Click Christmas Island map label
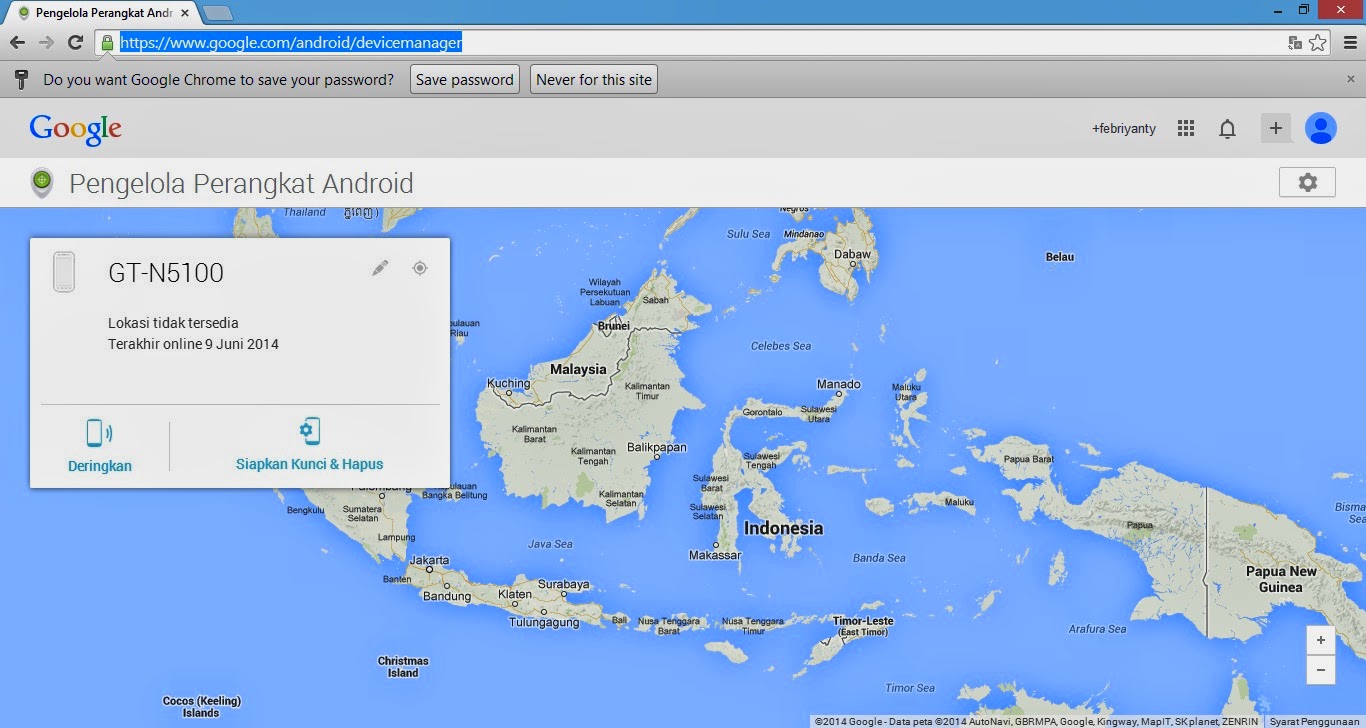 (x=403, y=667)
